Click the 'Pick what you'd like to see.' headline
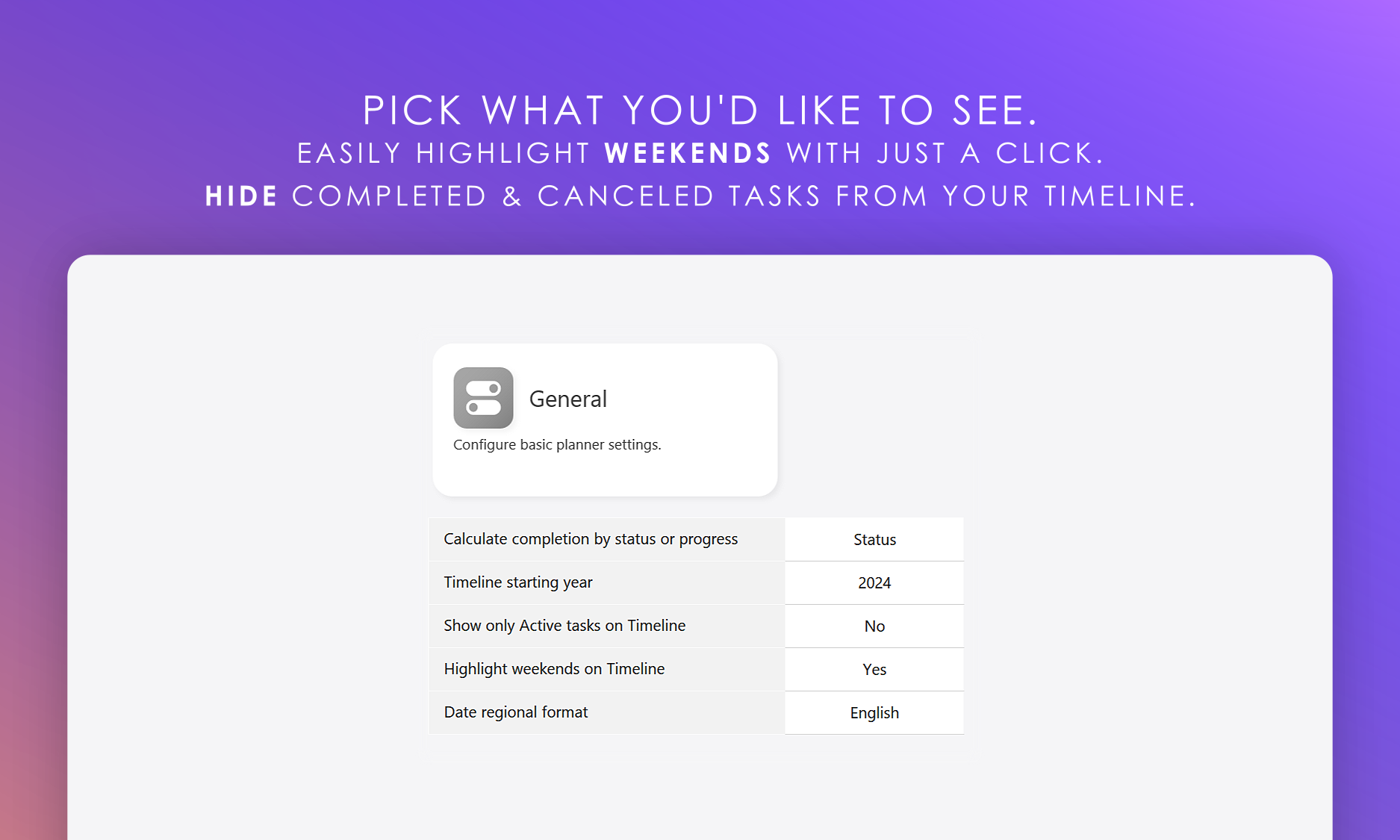The height and width of the screenshot is (840, 1400). (700, 111)
